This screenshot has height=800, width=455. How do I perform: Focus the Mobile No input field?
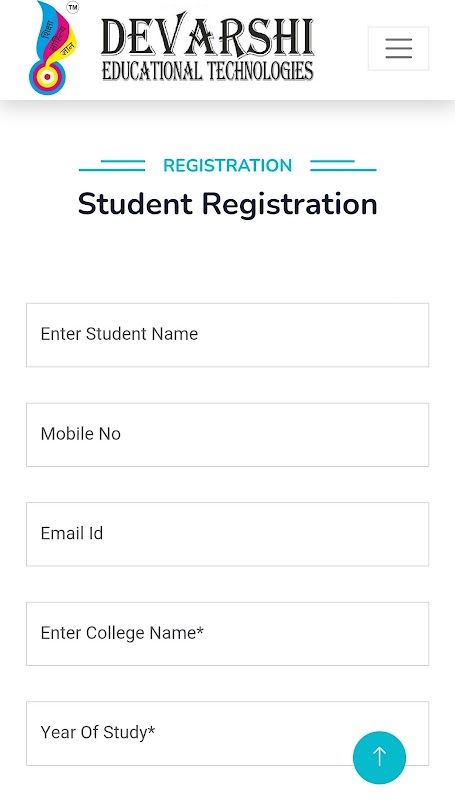pos(228,435)
